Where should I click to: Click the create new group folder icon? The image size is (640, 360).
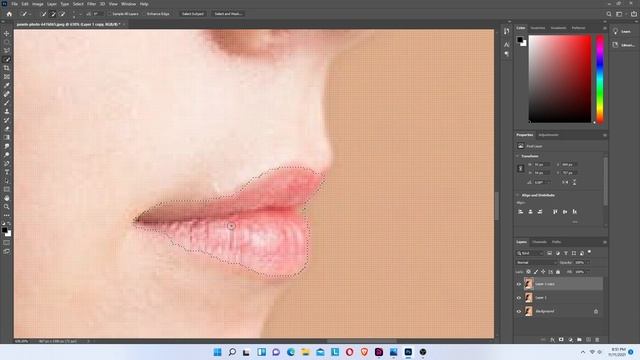579,340
